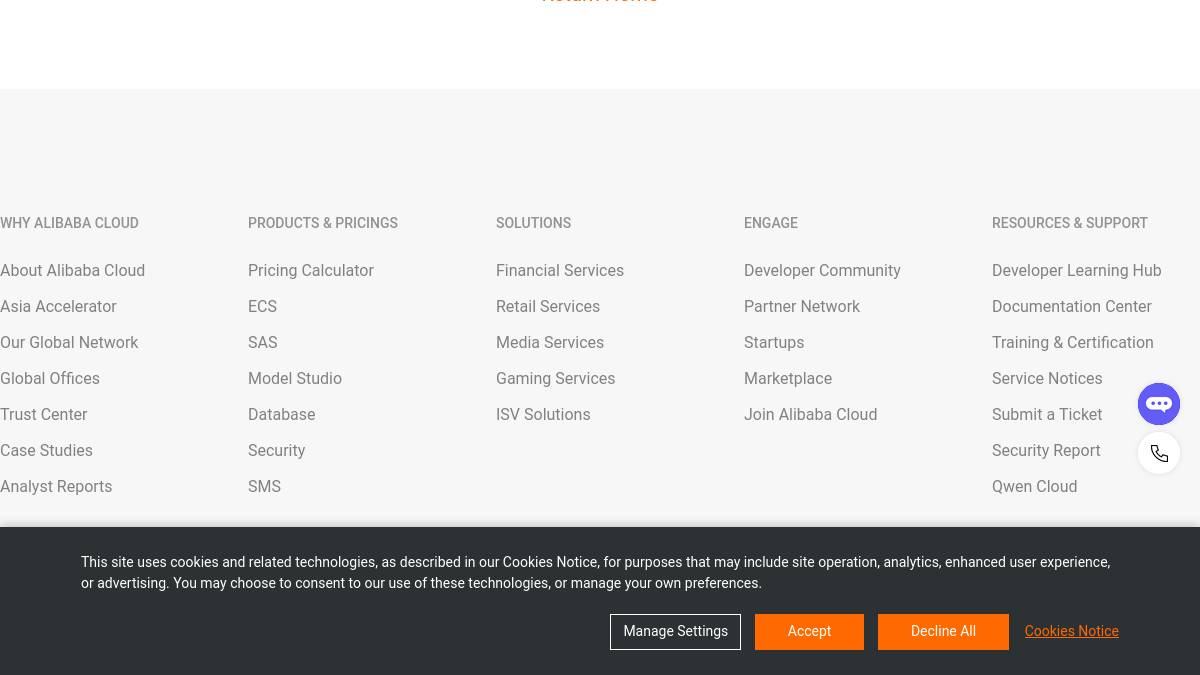Open Manage Settings for cookies
The image size is (1200, 675).
[675, 631]
